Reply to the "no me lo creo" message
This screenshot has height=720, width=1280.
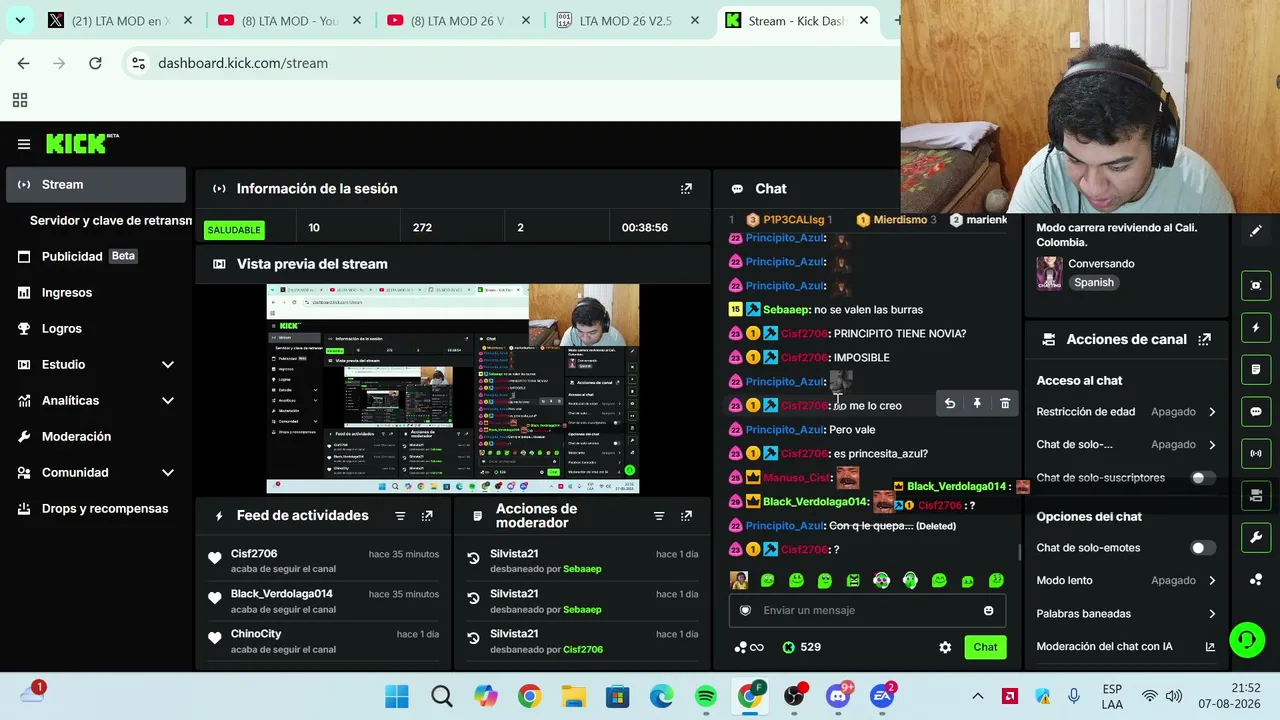[x=950, y=404]
